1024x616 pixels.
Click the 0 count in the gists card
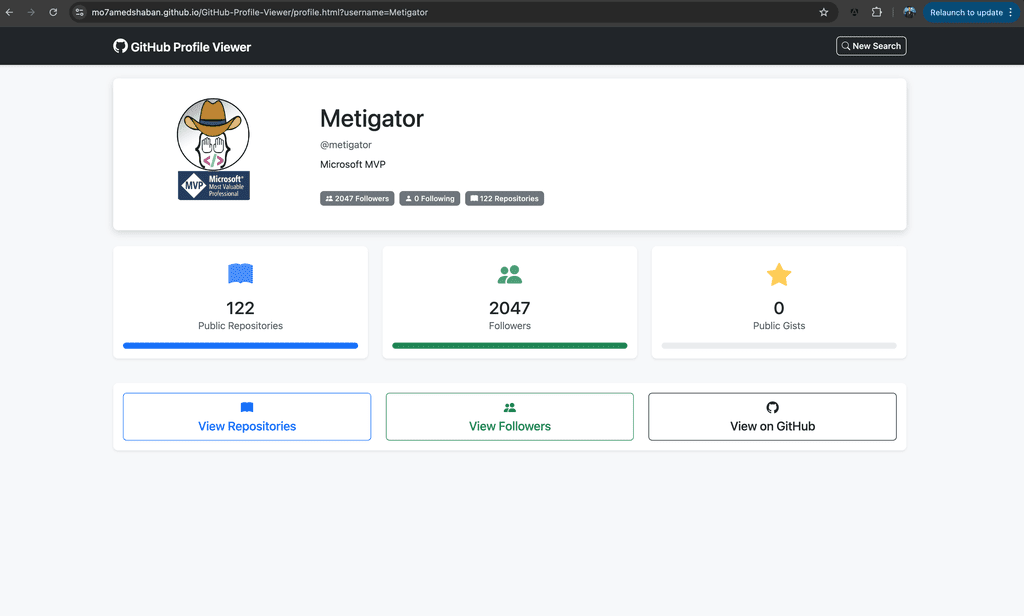(778, 308)
